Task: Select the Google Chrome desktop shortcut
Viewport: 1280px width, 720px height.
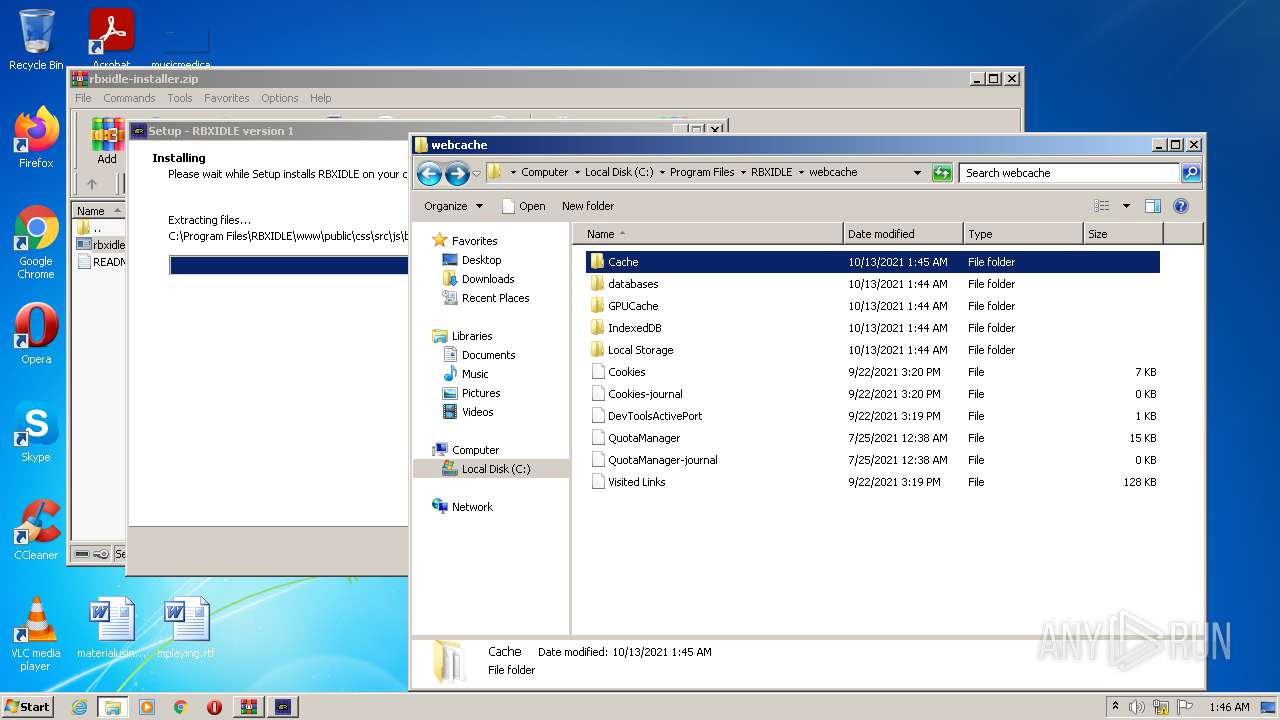Action: click(x=36, y=243)
